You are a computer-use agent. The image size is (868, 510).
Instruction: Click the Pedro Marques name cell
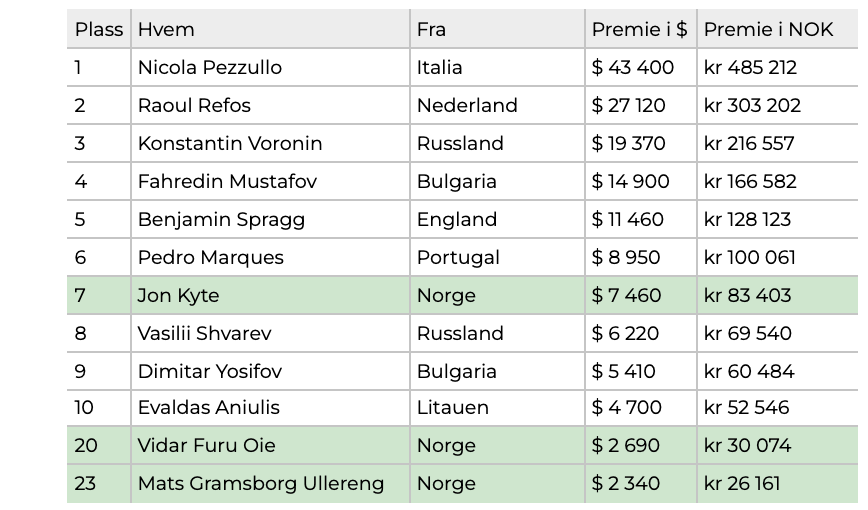(271, 257)
